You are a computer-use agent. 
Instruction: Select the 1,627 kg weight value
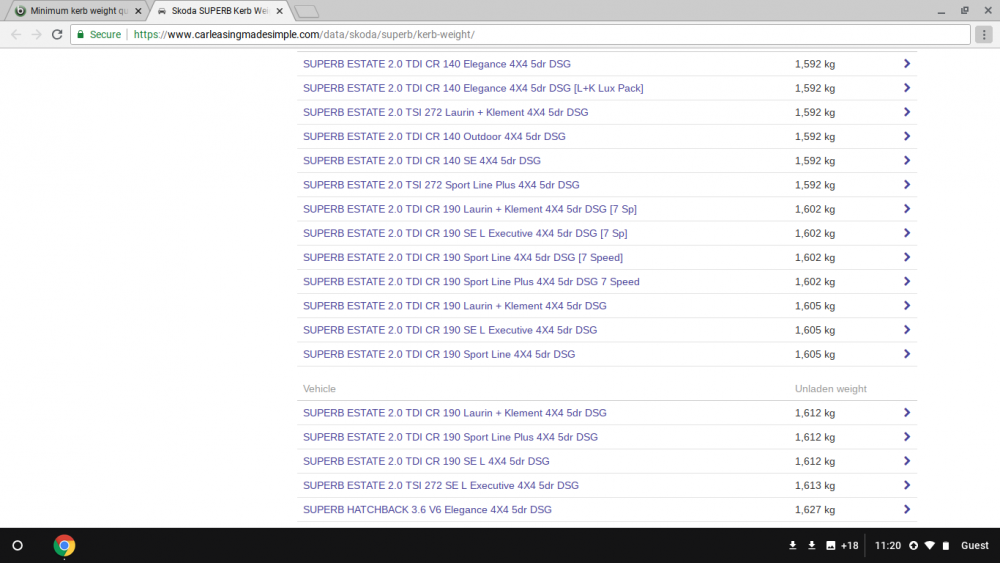[815, 509]
